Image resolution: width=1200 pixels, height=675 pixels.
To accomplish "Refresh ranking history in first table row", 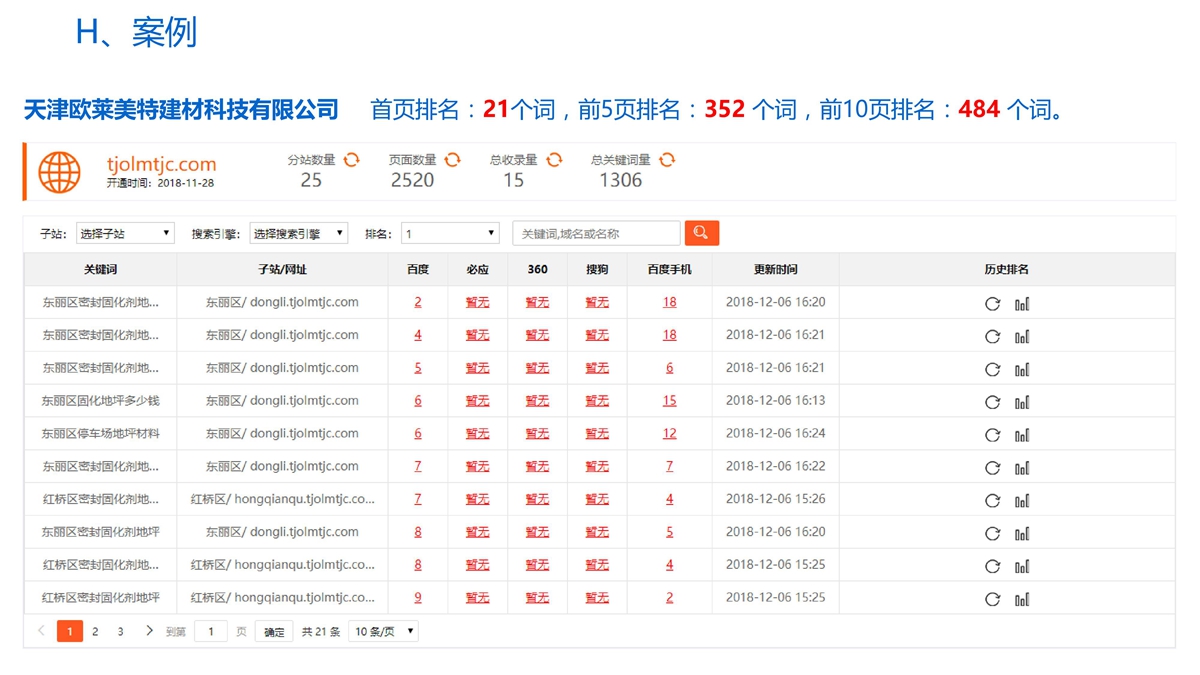I will point(992,304).
